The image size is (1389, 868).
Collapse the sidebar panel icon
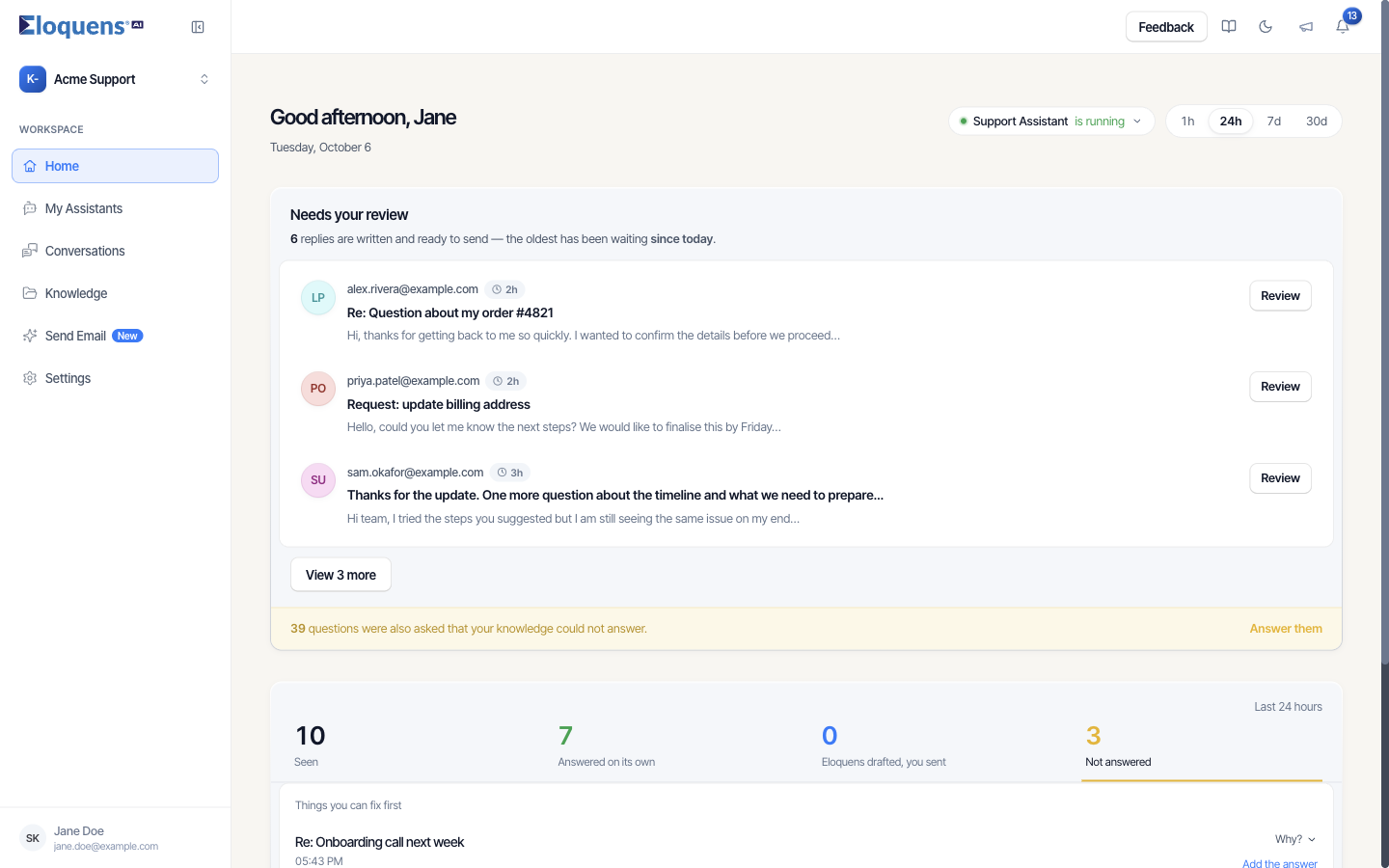pos(198,27)
